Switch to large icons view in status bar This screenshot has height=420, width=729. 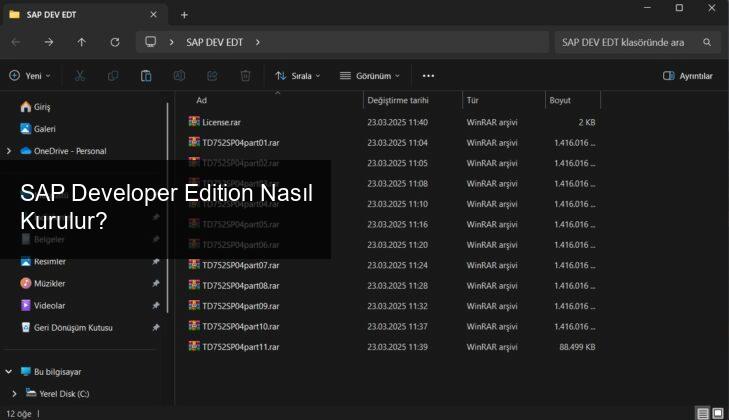[717, 413]
